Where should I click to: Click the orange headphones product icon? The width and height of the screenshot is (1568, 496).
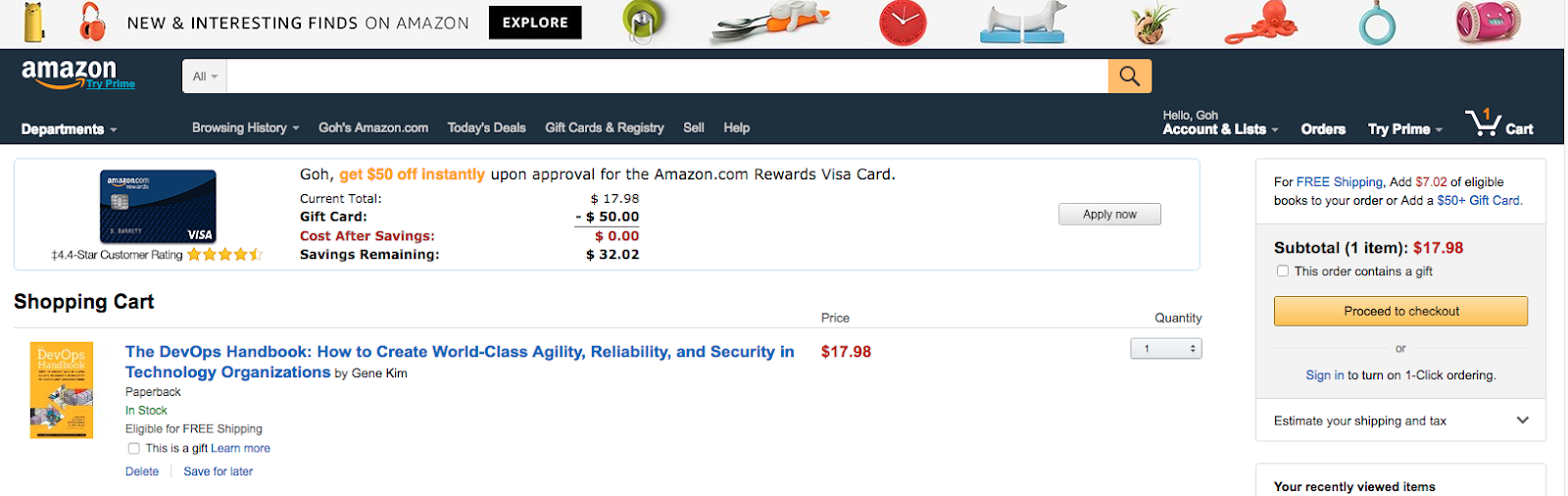(92, 22)
